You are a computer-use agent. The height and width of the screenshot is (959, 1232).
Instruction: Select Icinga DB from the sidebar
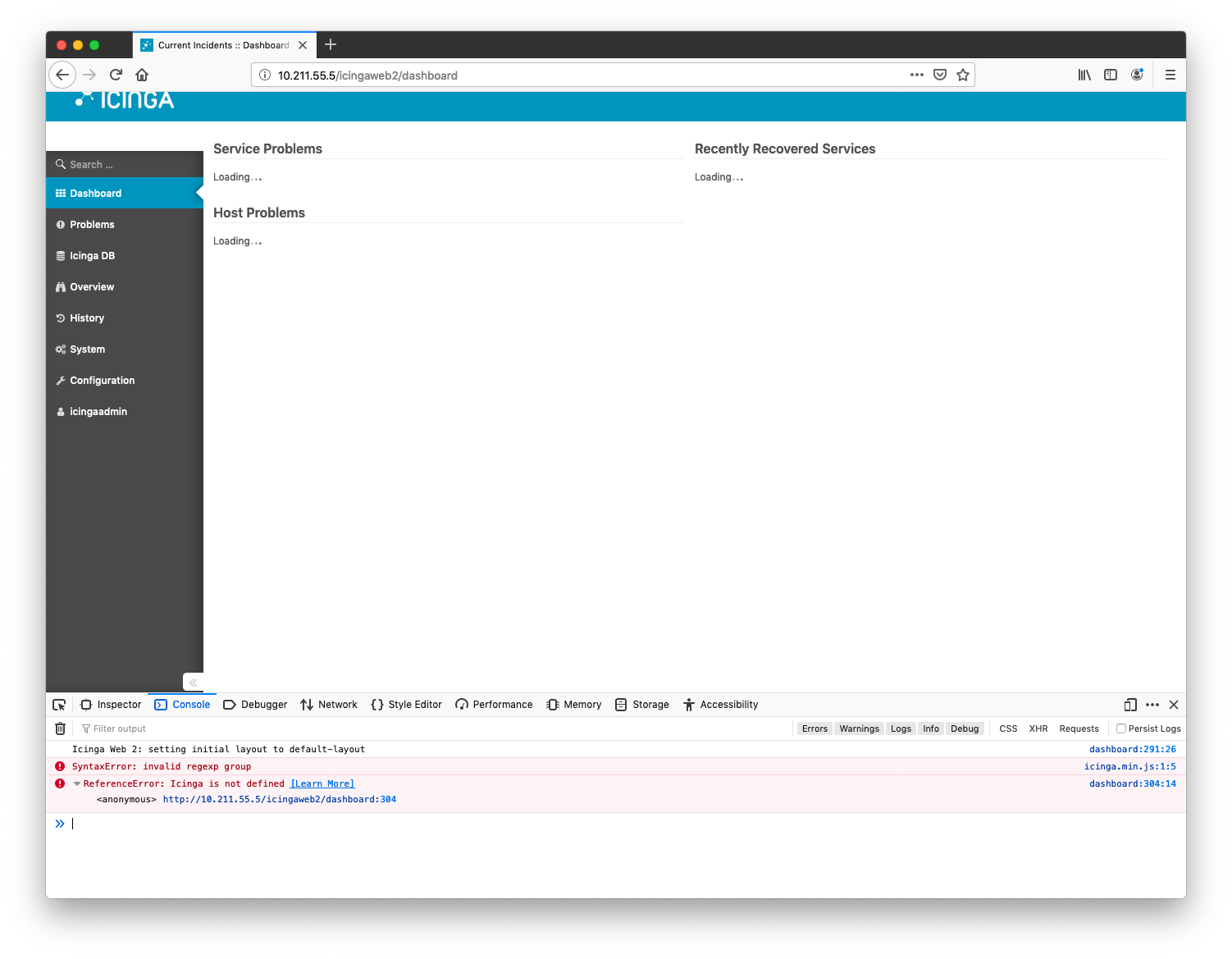click(x=93, y=255)
